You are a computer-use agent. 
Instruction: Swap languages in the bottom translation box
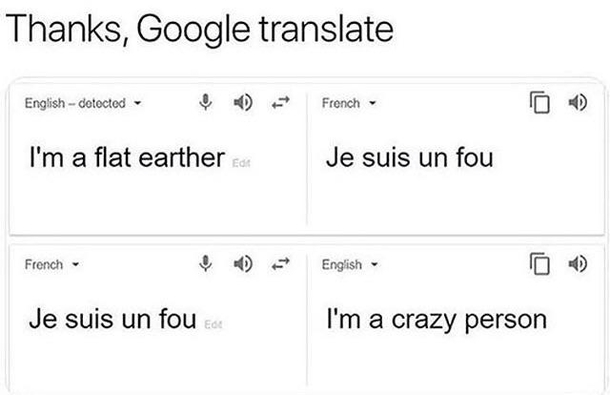(x=280, y=264)
